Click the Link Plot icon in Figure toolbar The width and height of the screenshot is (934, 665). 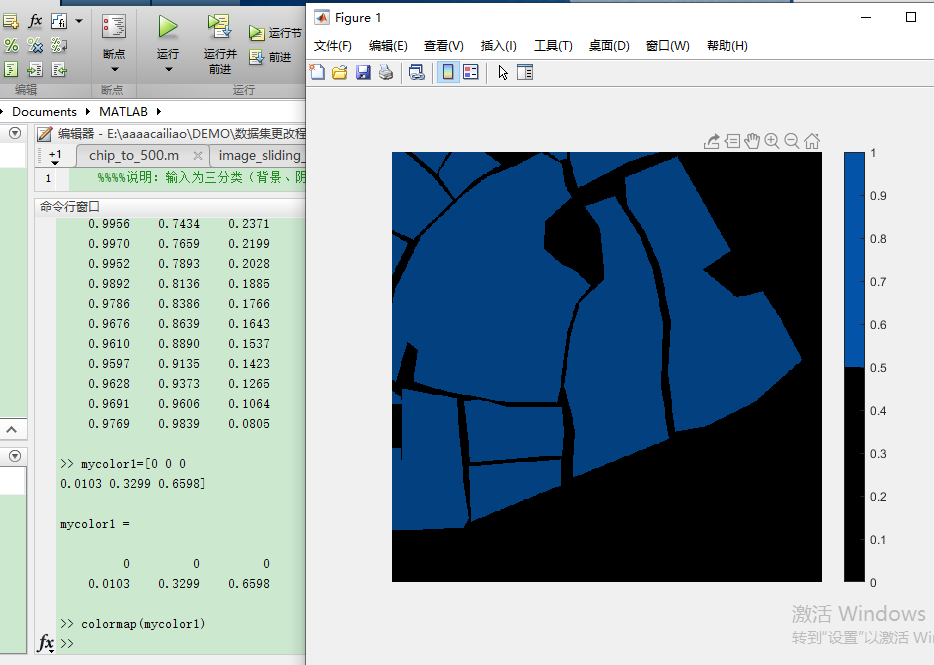(417, 73)
